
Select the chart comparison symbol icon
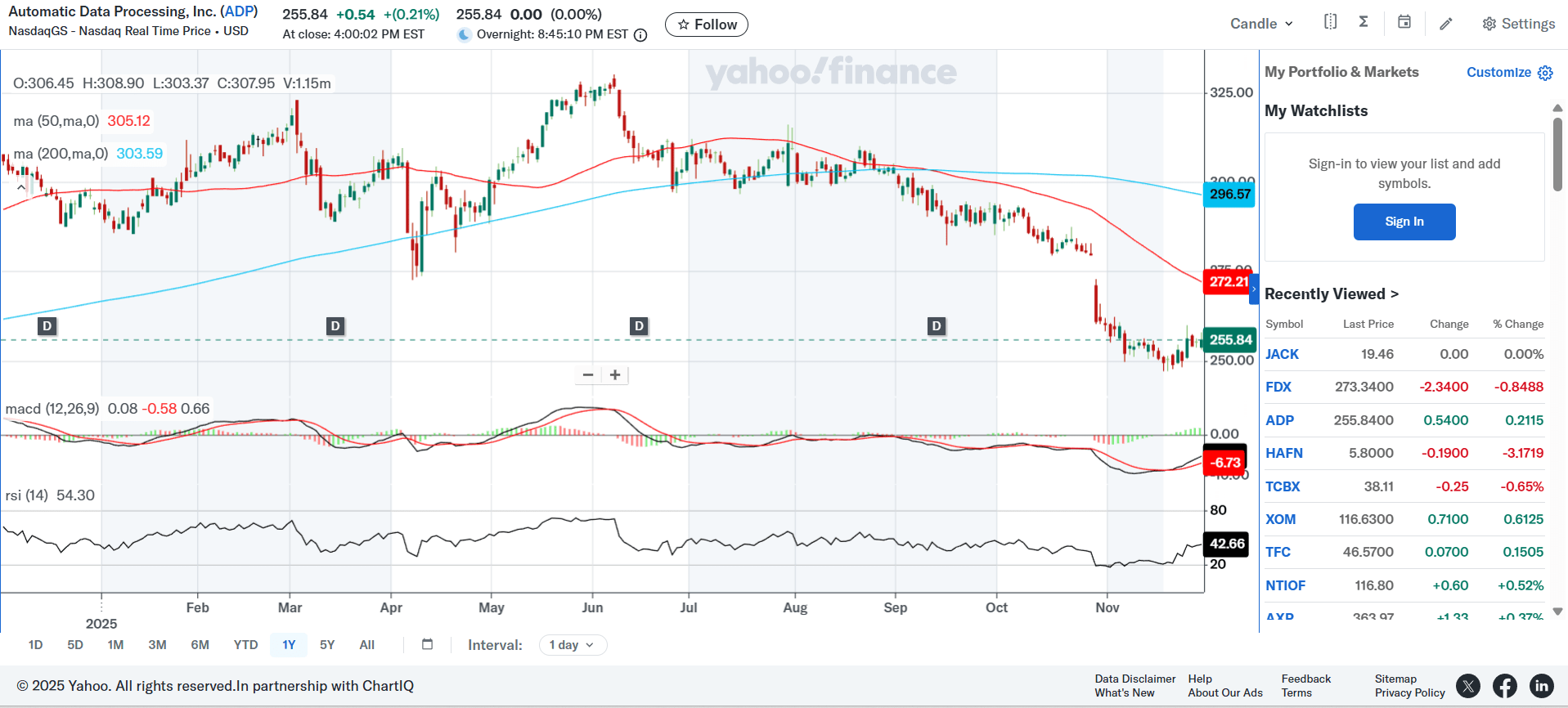pos(1330,22)
